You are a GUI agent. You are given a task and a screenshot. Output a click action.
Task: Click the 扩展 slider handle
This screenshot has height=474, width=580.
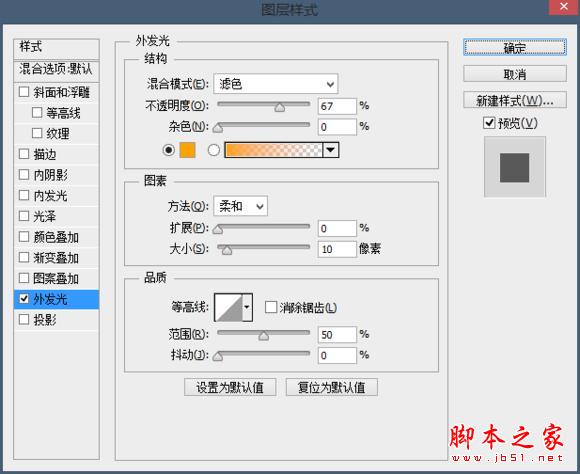(218, 229)
